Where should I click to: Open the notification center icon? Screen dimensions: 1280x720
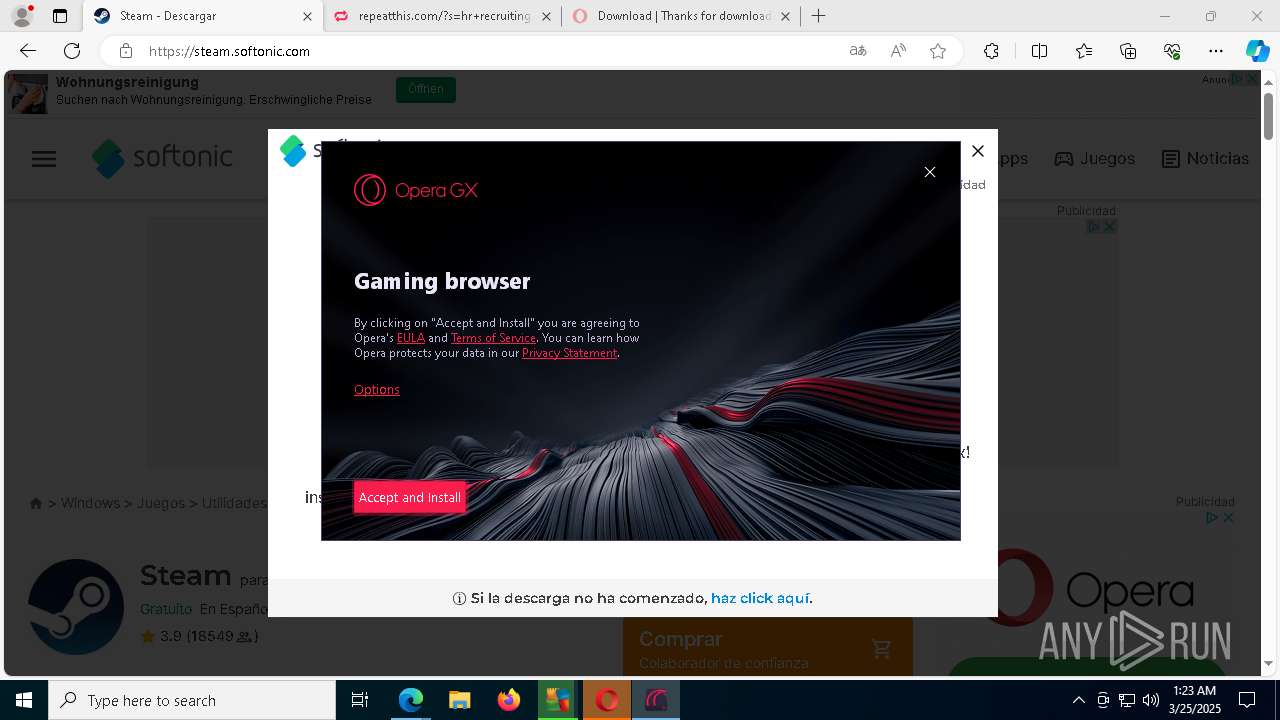click(x=1247, y=700)
